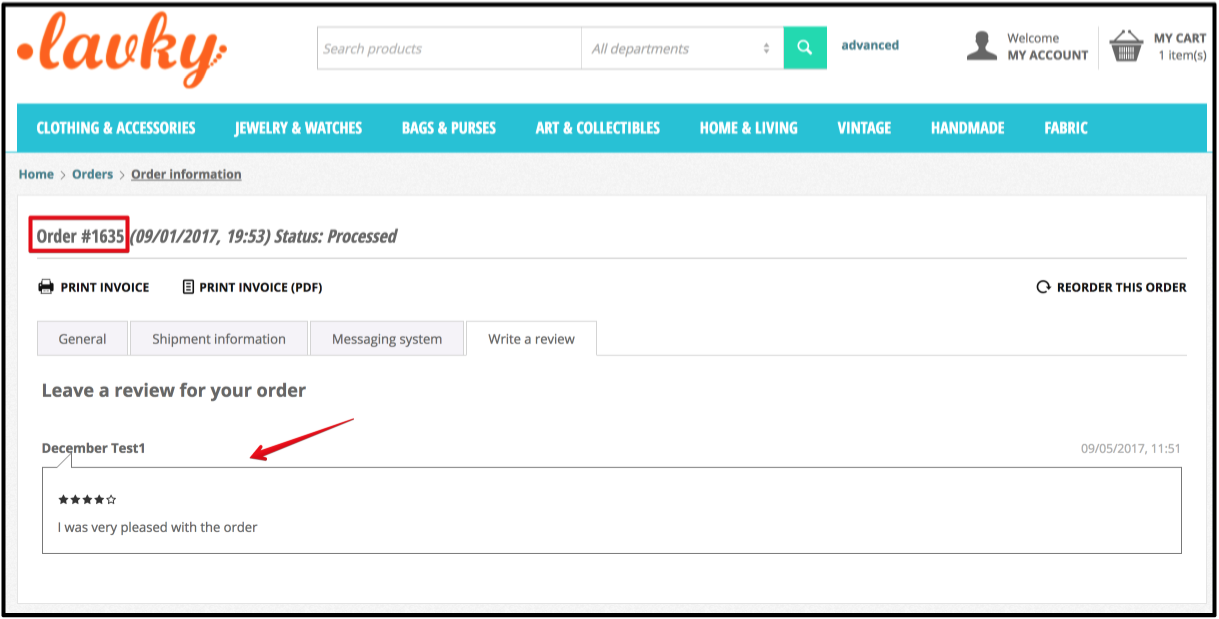Open the Messaging system tab
Viewport: 1219px width, 619px height.
(387, 339)
